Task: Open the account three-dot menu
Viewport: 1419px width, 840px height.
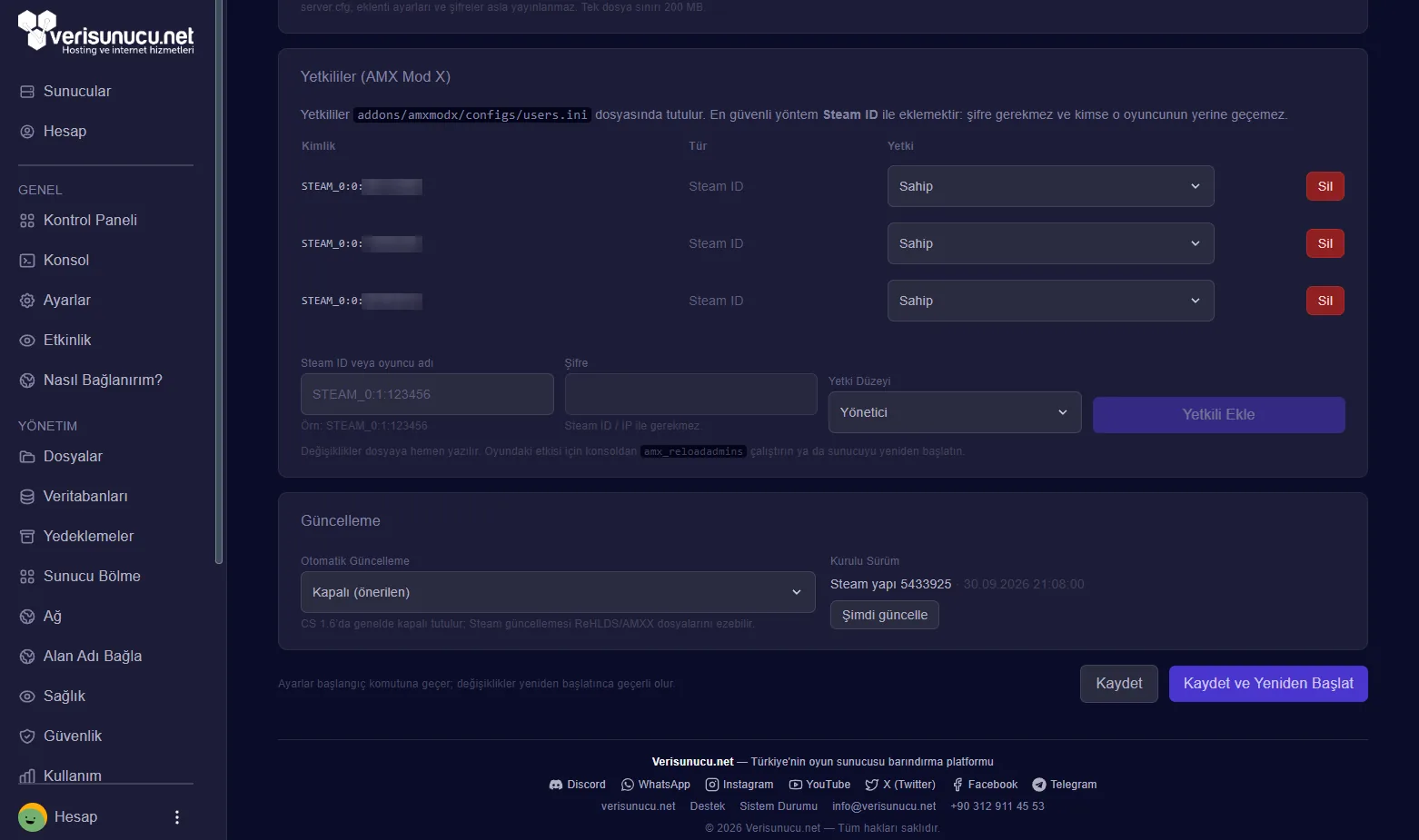Action: [x=177, y=817]
